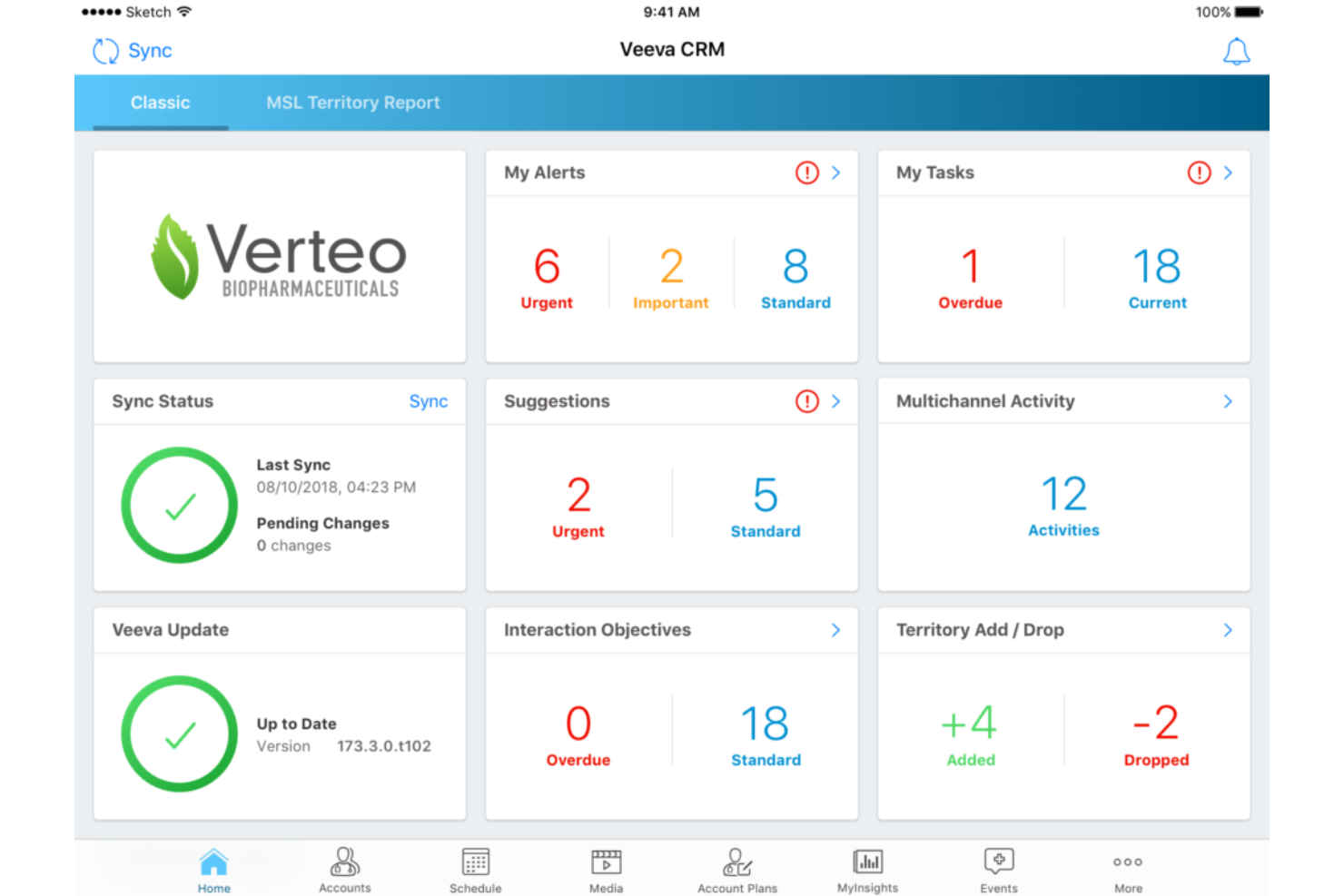Click Sync link in Sync Status card
1344x896 pixels.
[x=428, y=401]
